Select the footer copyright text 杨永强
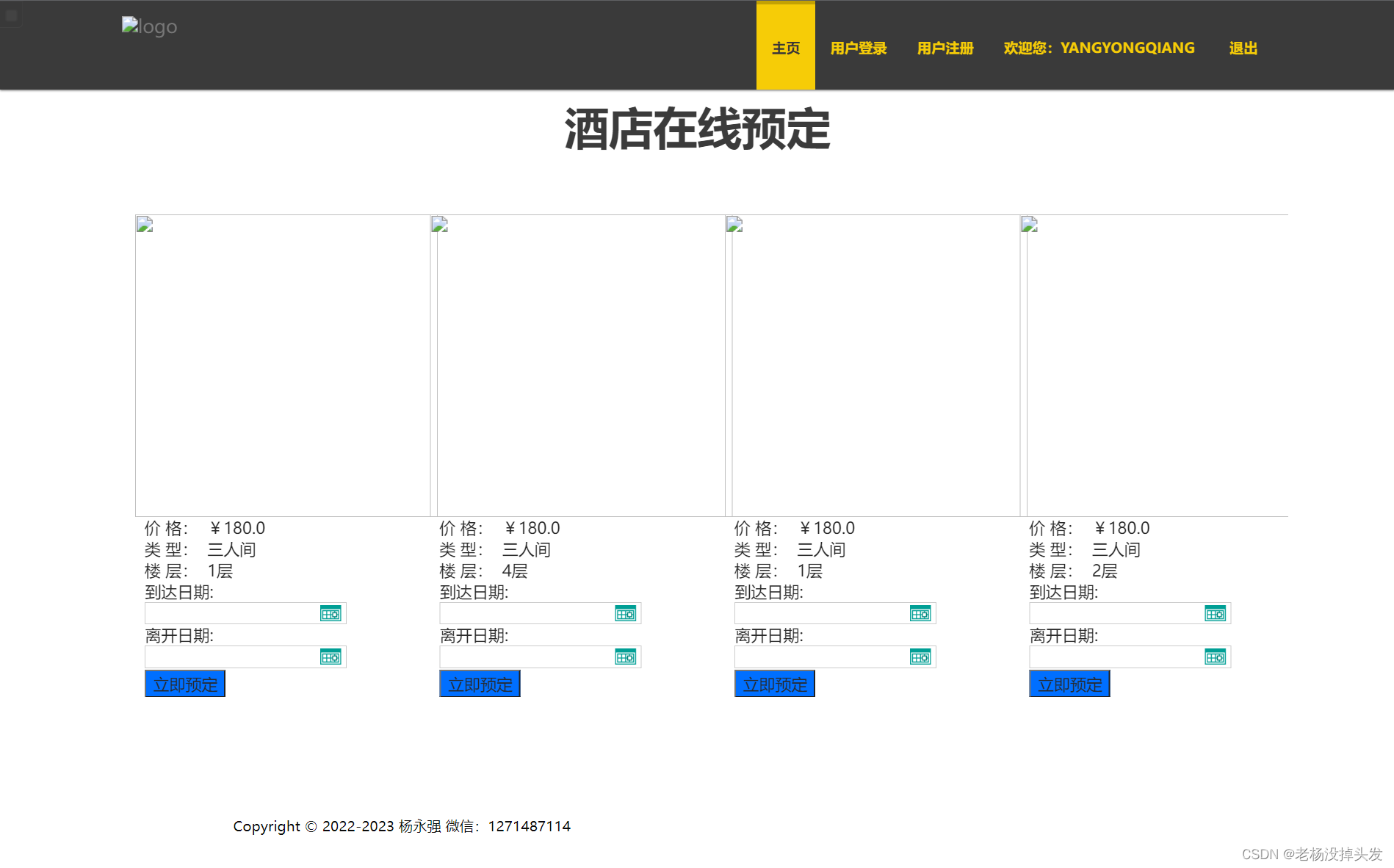The image size is (1394, 868). click(x=419, y=826)
